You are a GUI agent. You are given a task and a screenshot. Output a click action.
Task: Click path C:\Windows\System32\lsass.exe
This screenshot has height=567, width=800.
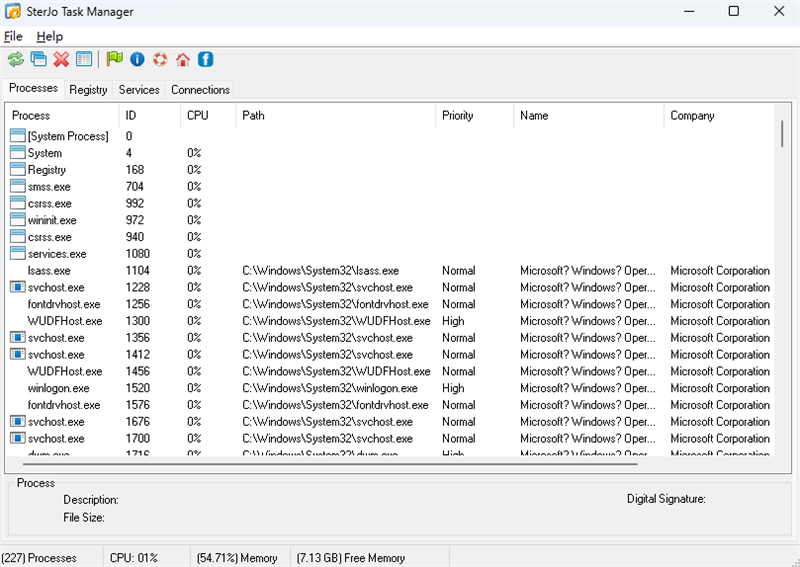pos(320,270)
